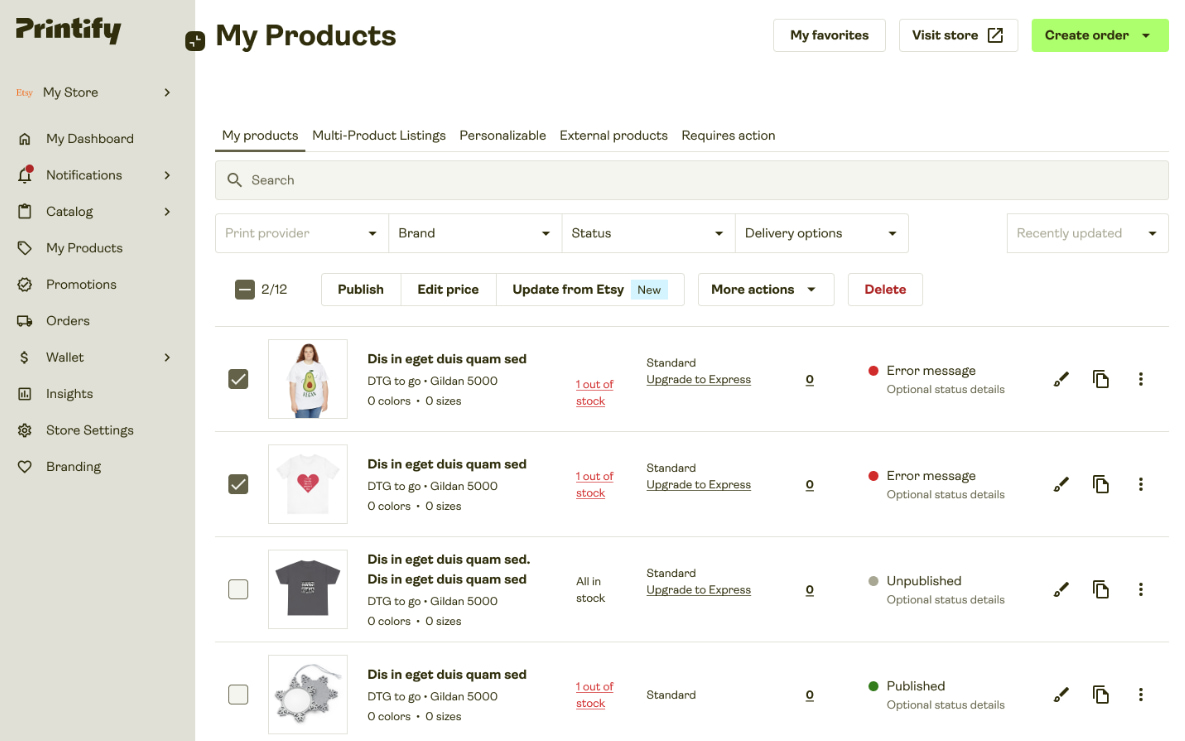This screenshot has height=741, width=1185.
Task: Open the Create order dropdown
Action: (x=1100, y=36)
